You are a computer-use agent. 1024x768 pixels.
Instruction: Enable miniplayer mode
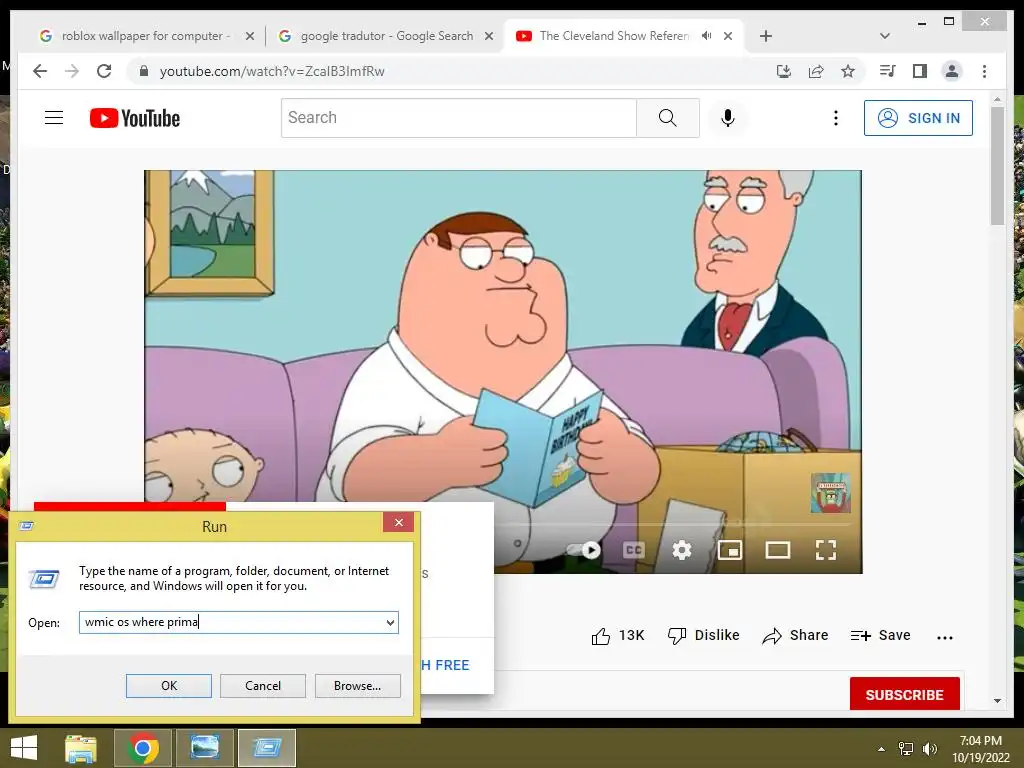point(729,550)
